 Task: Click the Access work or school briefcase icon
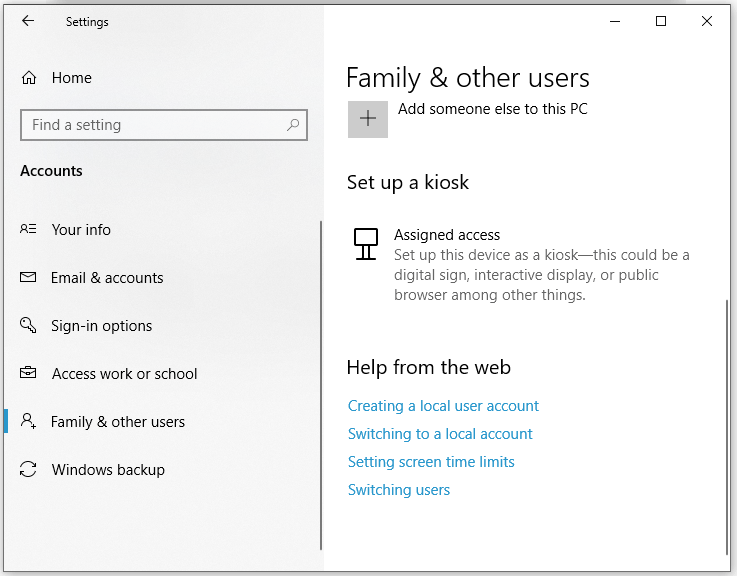click(28, 373)
